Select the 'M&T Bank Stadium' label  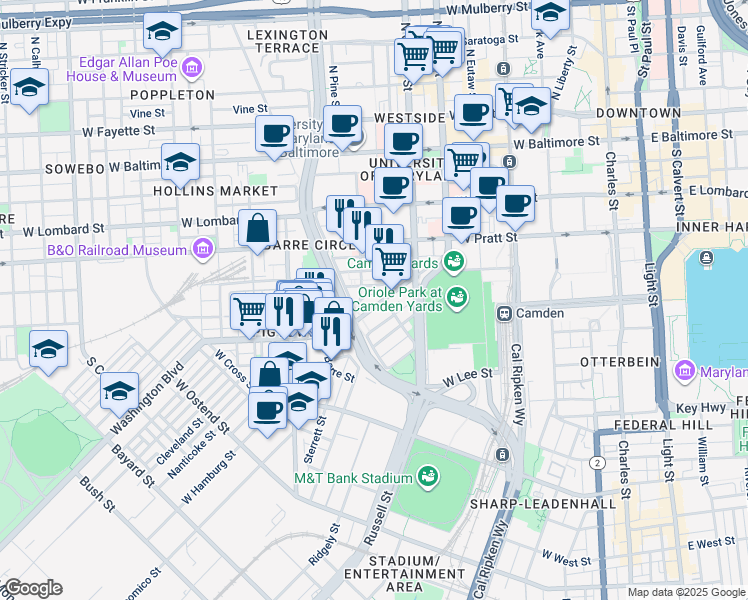tap(353, 478)
